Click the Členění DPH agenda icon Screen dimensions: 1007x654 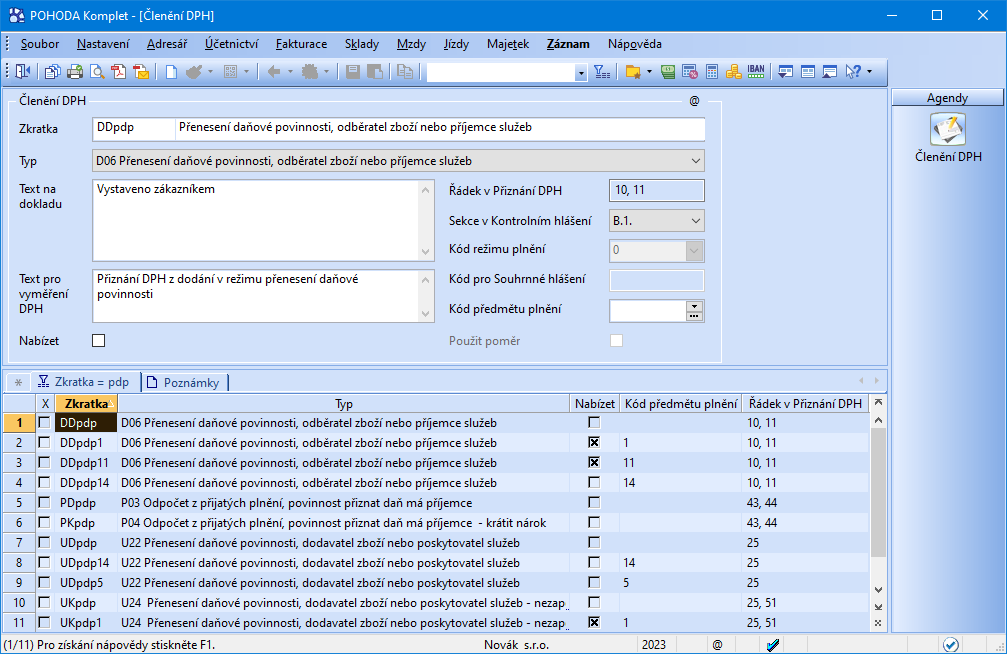(948, 129)
